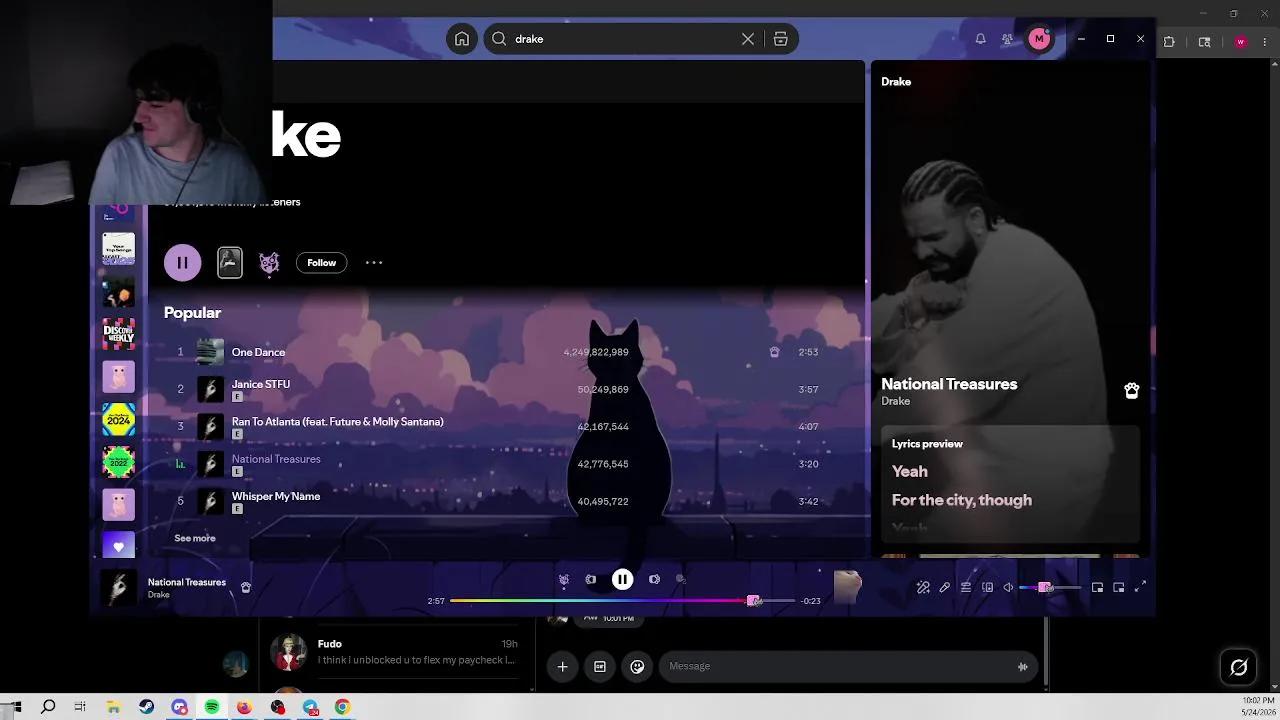Toggle the lyrics microphone icon
The height and width of the screenshot is (720, 1280).
point(944,588)
